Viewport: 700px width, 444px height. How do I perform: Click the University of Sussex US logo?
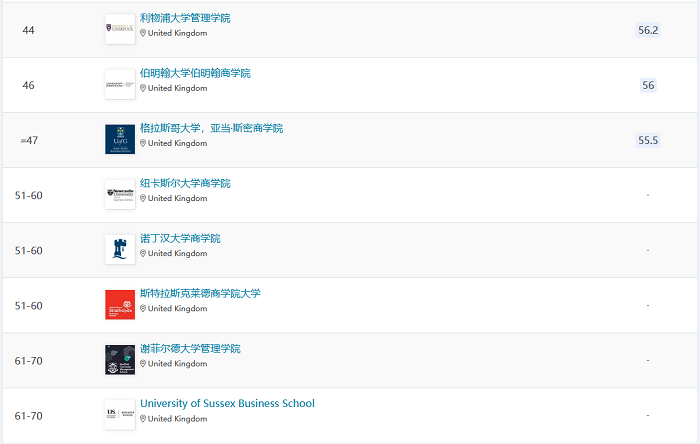point(119,415)
